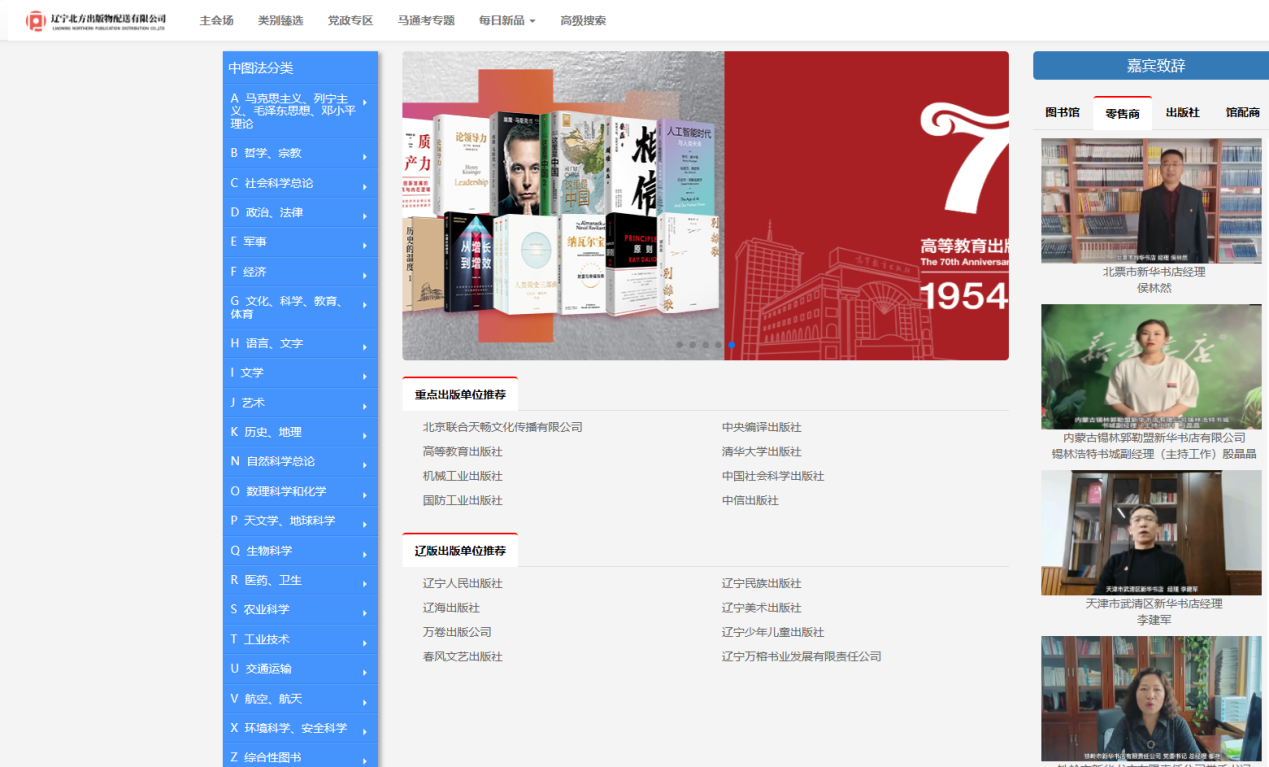Screen dimensions: 1269x767
Task: Visit the 辽宁人民出版社 publisher link
Action: [x=462, y=584]
